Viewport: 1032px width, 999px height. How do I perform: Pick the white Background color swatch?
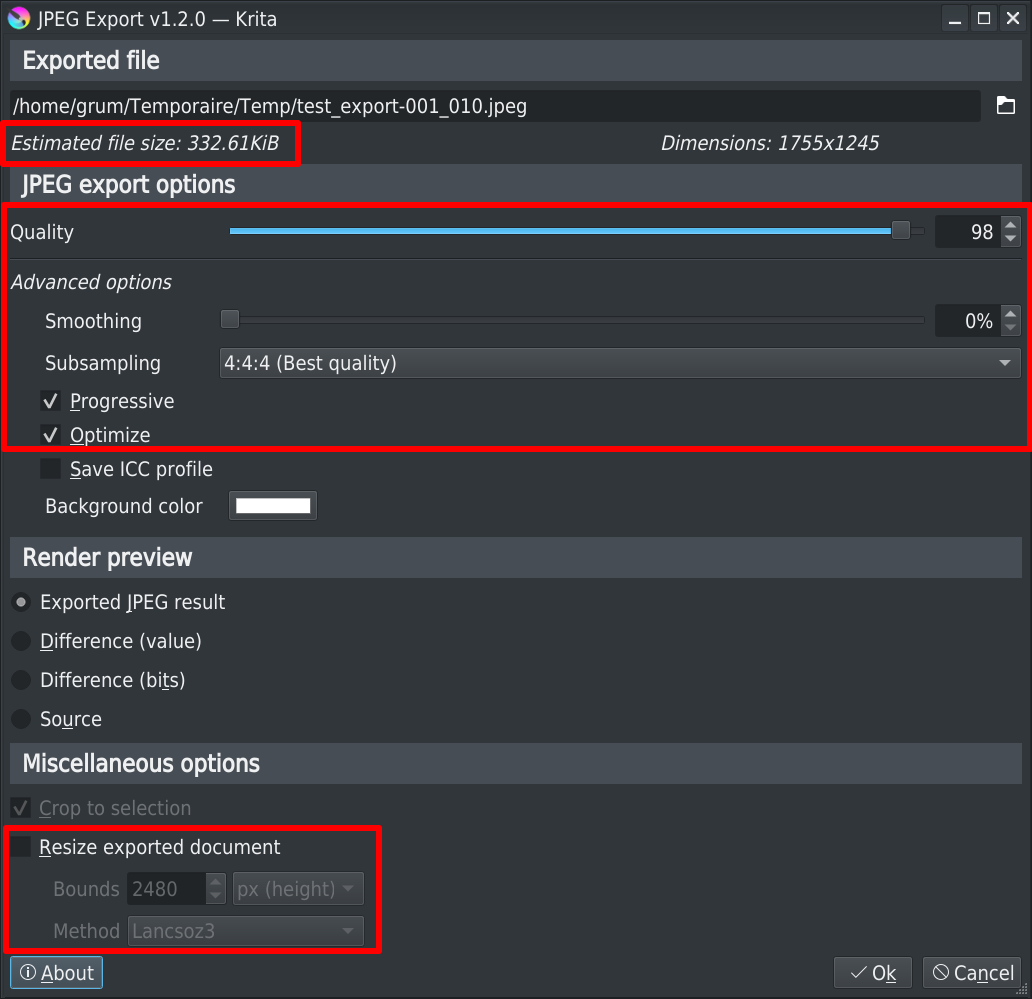coord(273,506)
